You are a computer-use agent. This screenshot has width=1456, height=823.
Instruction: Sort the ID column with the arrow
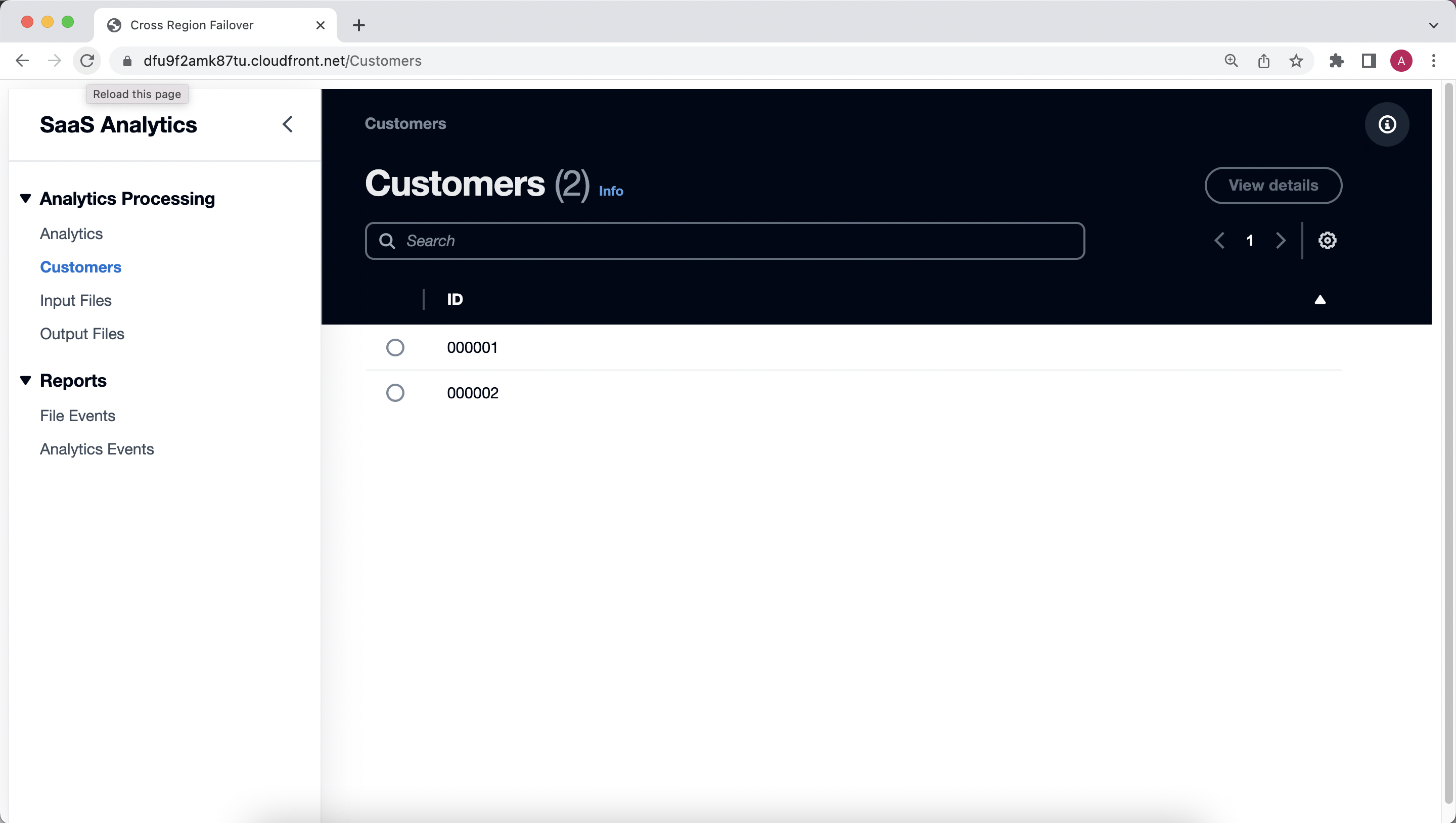(x=1320, y=300)
